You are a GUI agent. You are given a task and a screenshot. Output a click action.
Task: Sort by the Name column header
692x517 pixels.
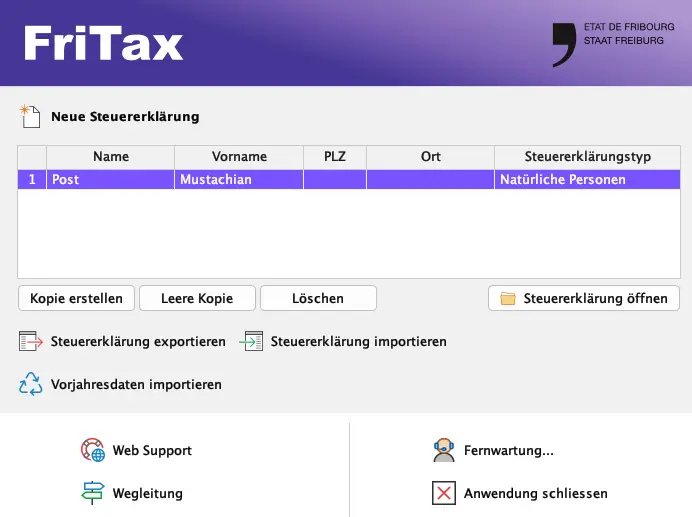[111, 157]
